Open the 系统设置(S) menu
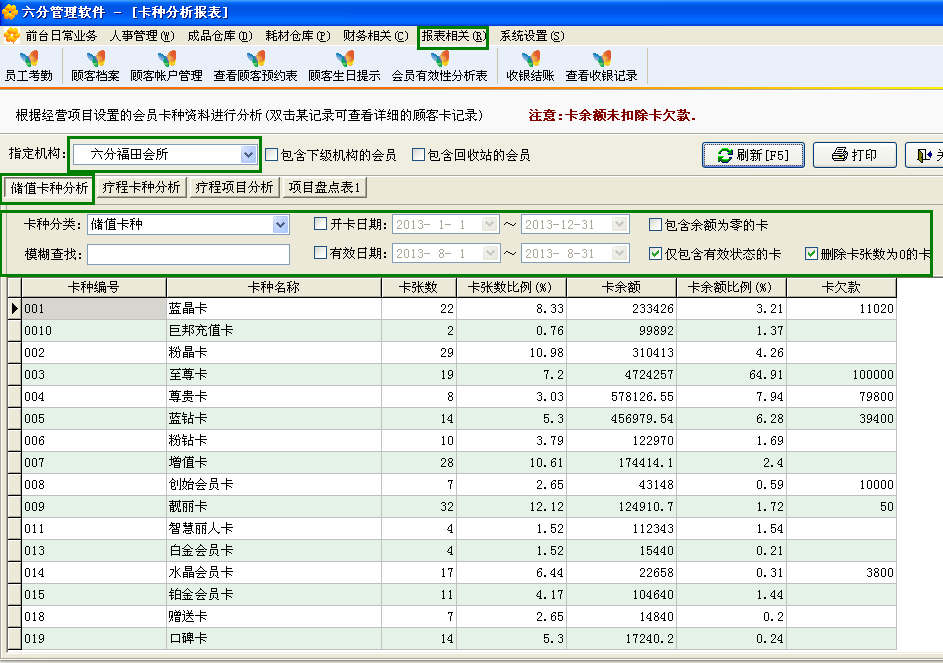Viewport: 943px width, 663px height. point(532,36)
